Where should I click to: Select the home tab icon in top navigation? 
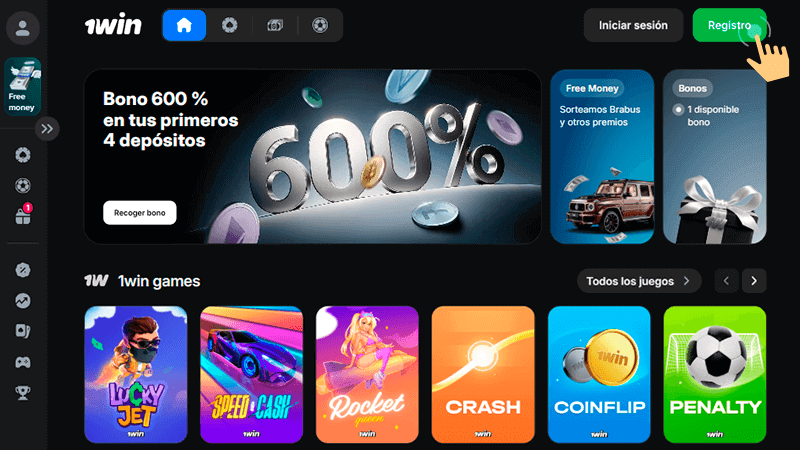(184, 25)
